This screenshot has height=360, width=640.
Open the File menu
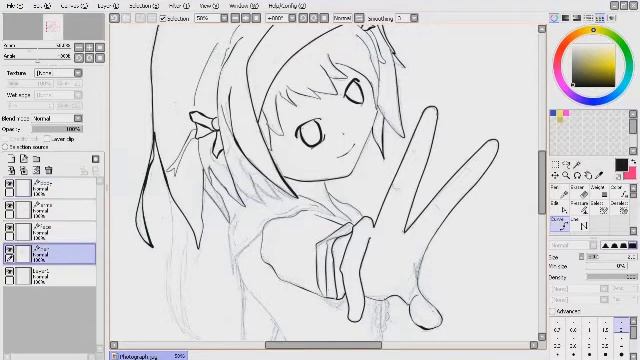pyautogui.click(x=15, y=6)
